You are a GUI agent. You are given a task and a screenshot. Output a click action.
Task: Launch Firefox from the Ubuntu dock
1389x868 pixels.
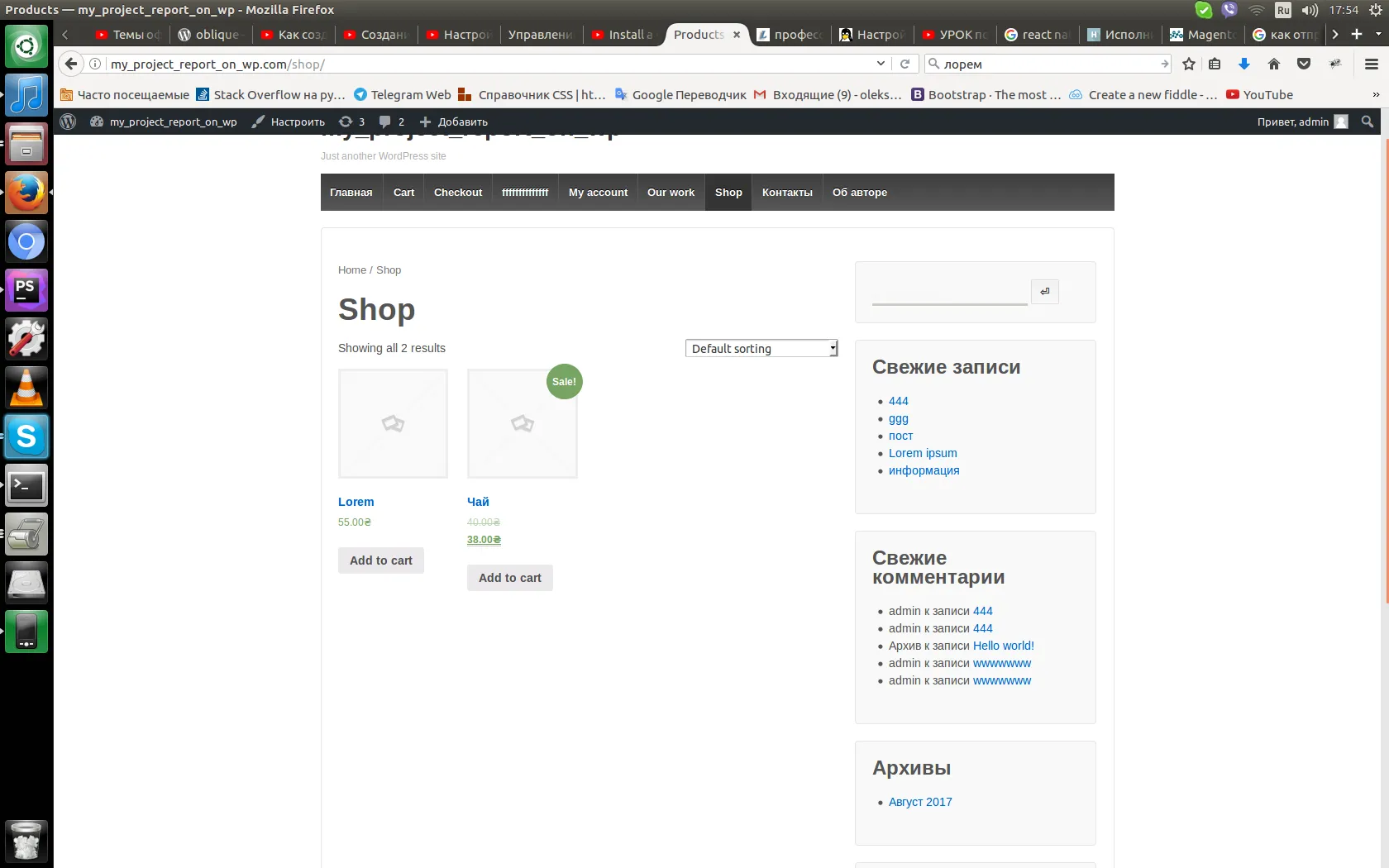click(x=26, y=193)
